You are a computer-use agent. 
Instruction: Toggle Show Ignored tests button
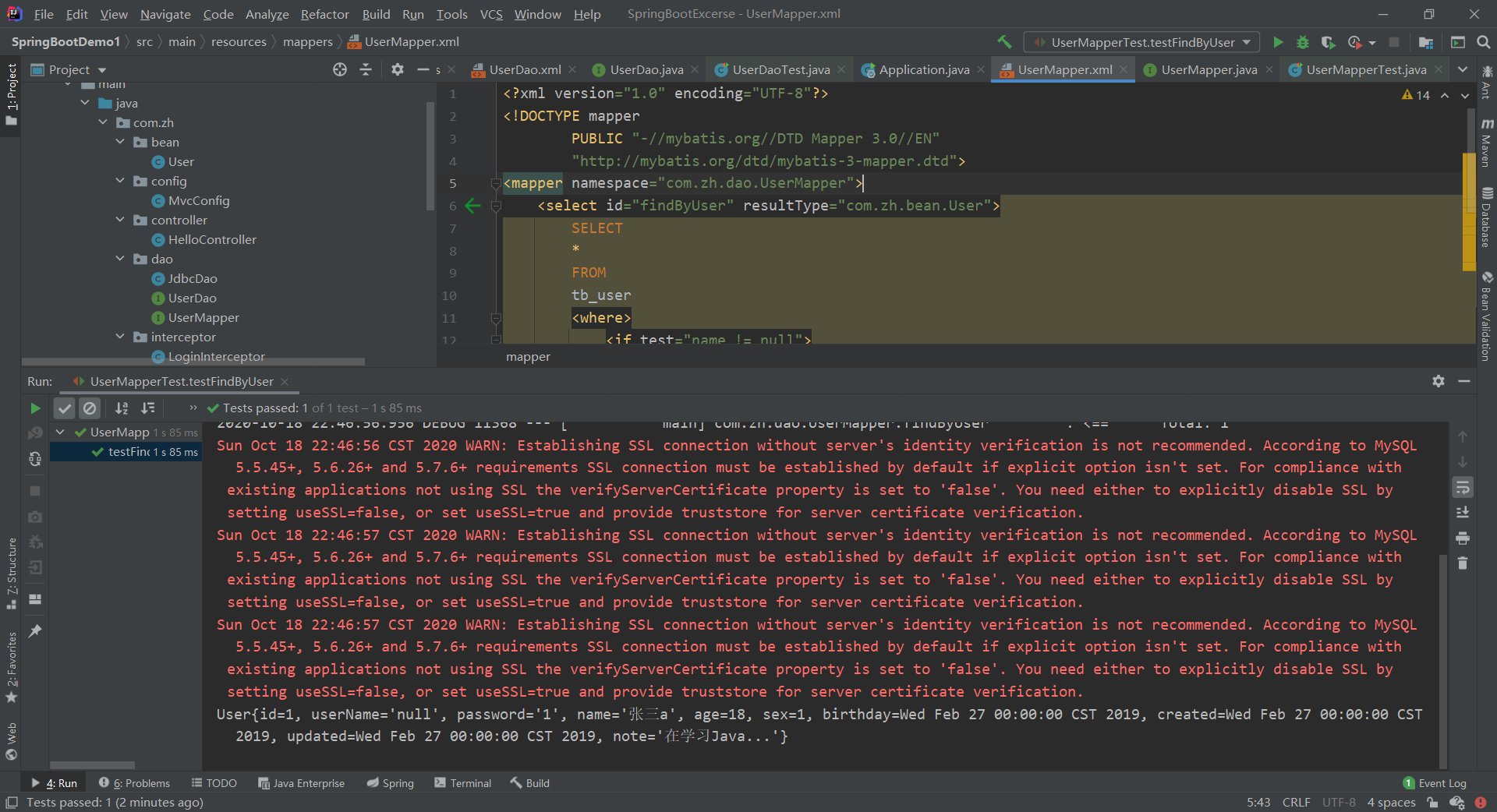click(x=90, y=408)
